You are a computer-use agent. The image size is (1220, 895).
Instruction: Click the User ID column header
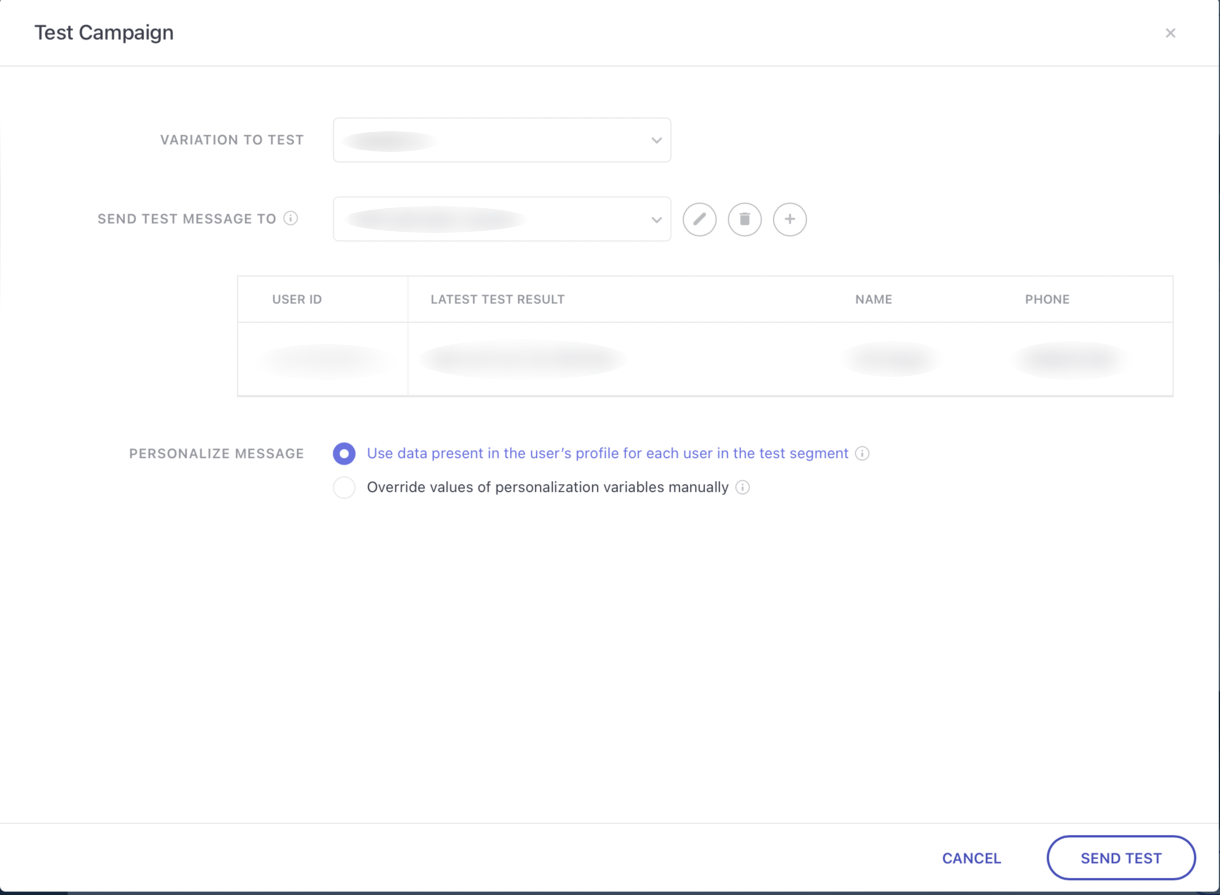point(297,299)
